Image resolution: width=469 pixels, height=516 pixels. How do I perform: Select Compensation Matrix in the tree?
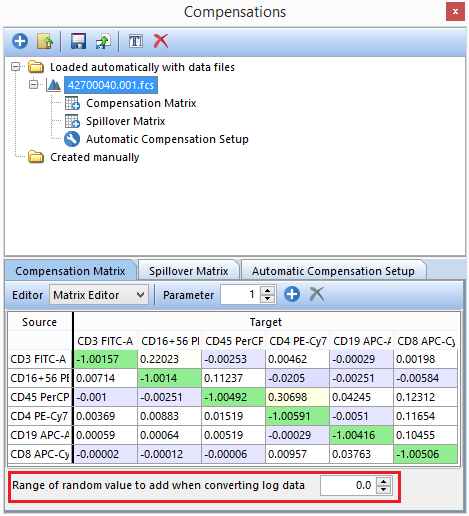(x=141, y=103)
